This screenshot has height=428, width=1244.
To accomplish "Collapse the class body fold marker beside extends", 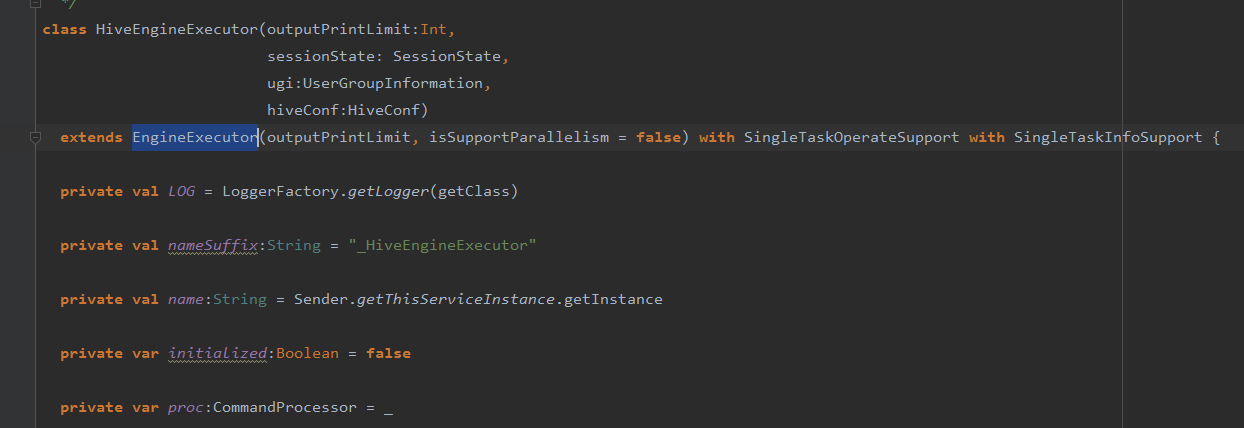I will click(35, 137).
